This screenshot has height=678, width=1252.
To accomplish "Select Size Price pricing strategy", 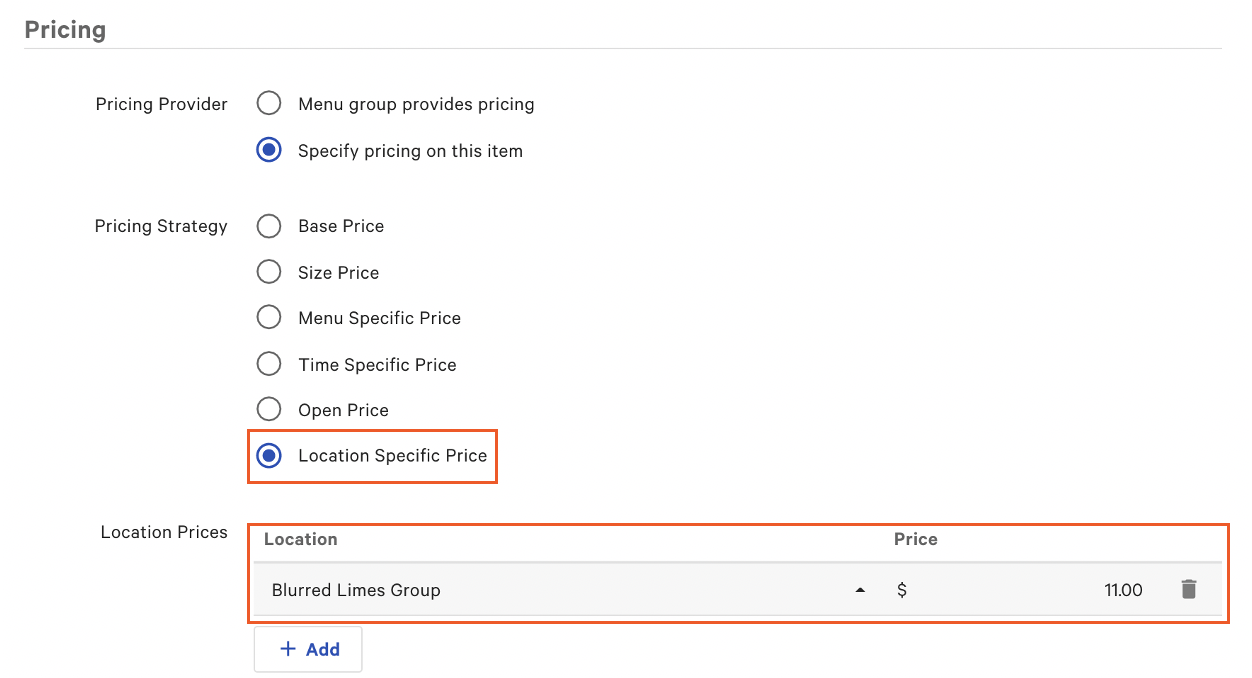I will click(x=268, y=272).
